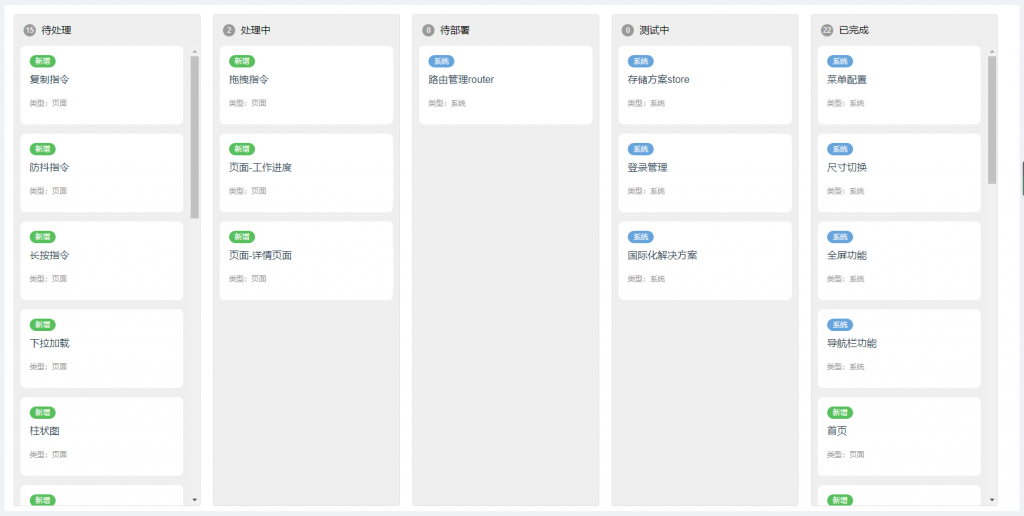Click 类型：系统 under 全屏功能

click(846, 279)
